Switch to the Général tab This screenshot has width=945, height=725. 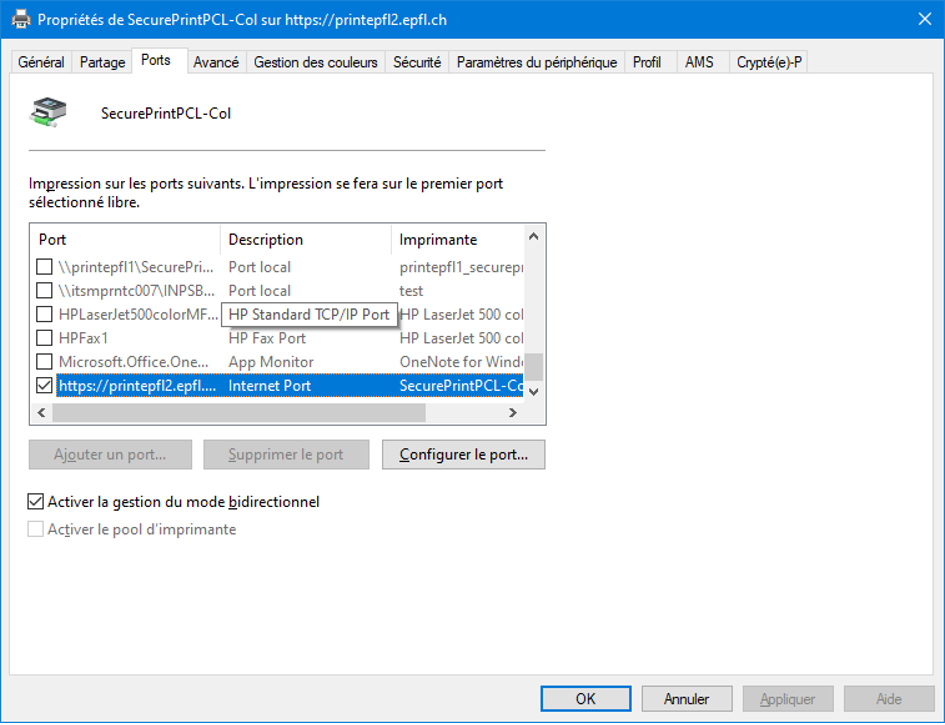pyautogui.click(x=41, y=62)
